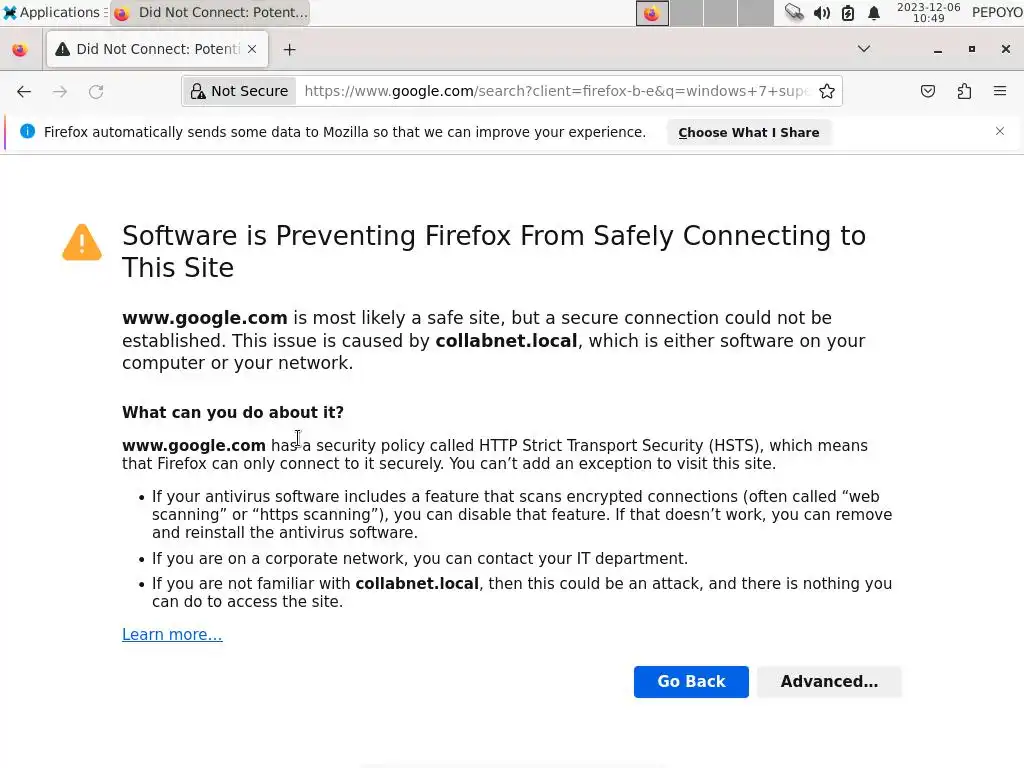Image resolution: width=1024 pixels, height=768 pixels.
Task: Open the Extensions puzzle icon
Action: tap(964, 91)
